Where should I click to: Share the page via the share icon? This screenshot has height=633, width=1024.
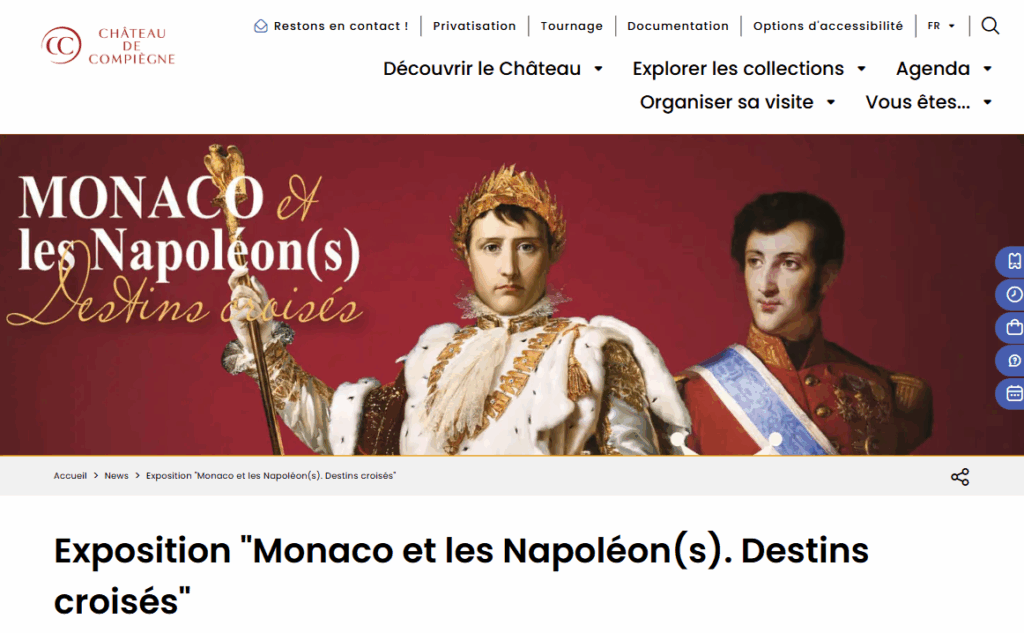[x=959, y=477]
